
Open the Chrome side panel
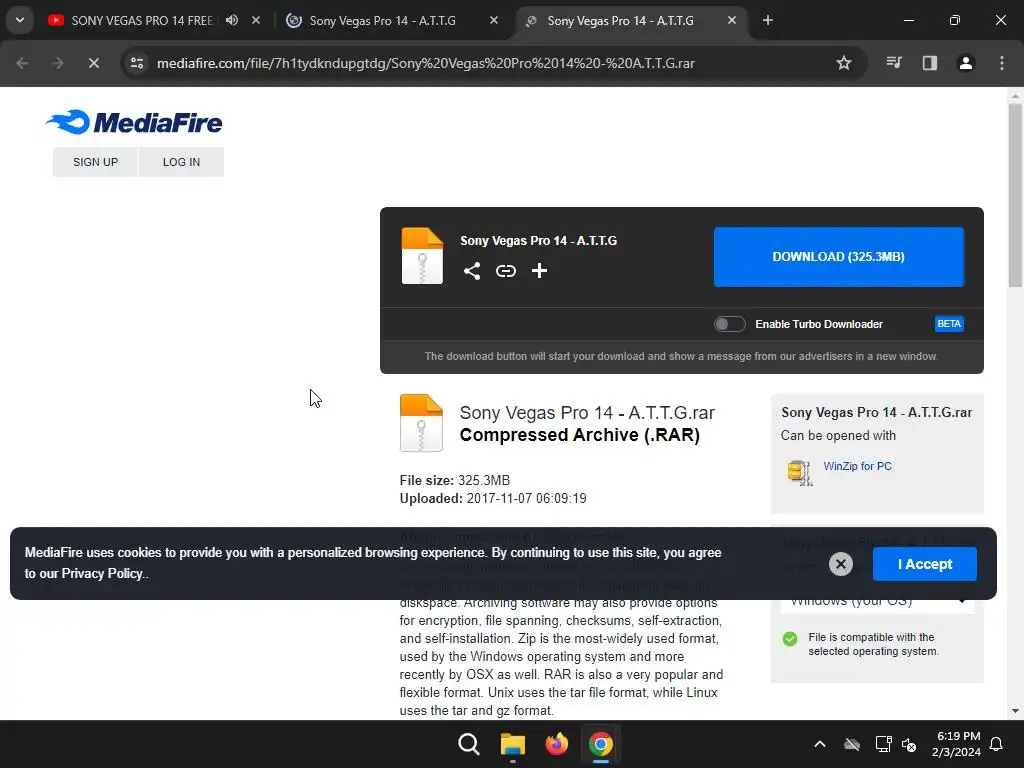[930, 63]
